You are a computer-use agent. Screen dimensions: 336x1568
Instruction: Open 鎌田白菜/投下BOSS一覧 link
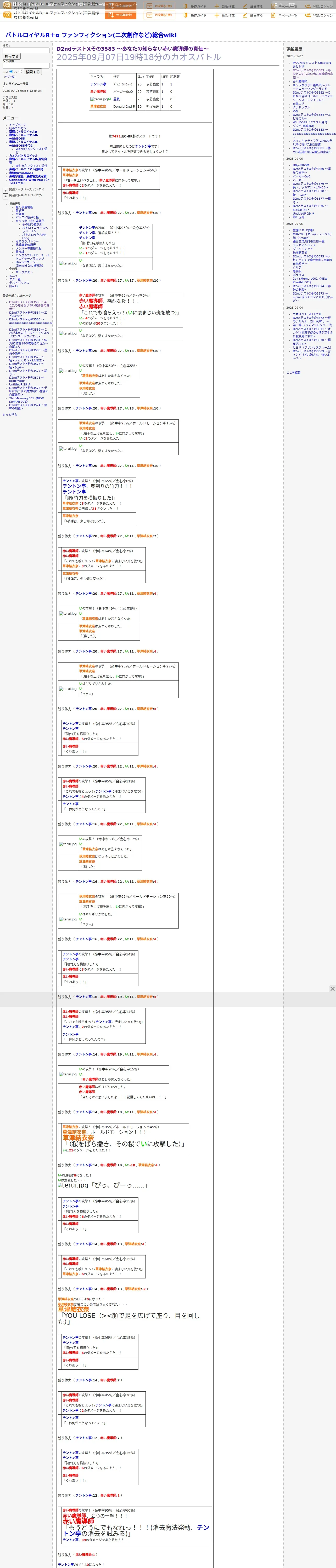pos(309,242)
